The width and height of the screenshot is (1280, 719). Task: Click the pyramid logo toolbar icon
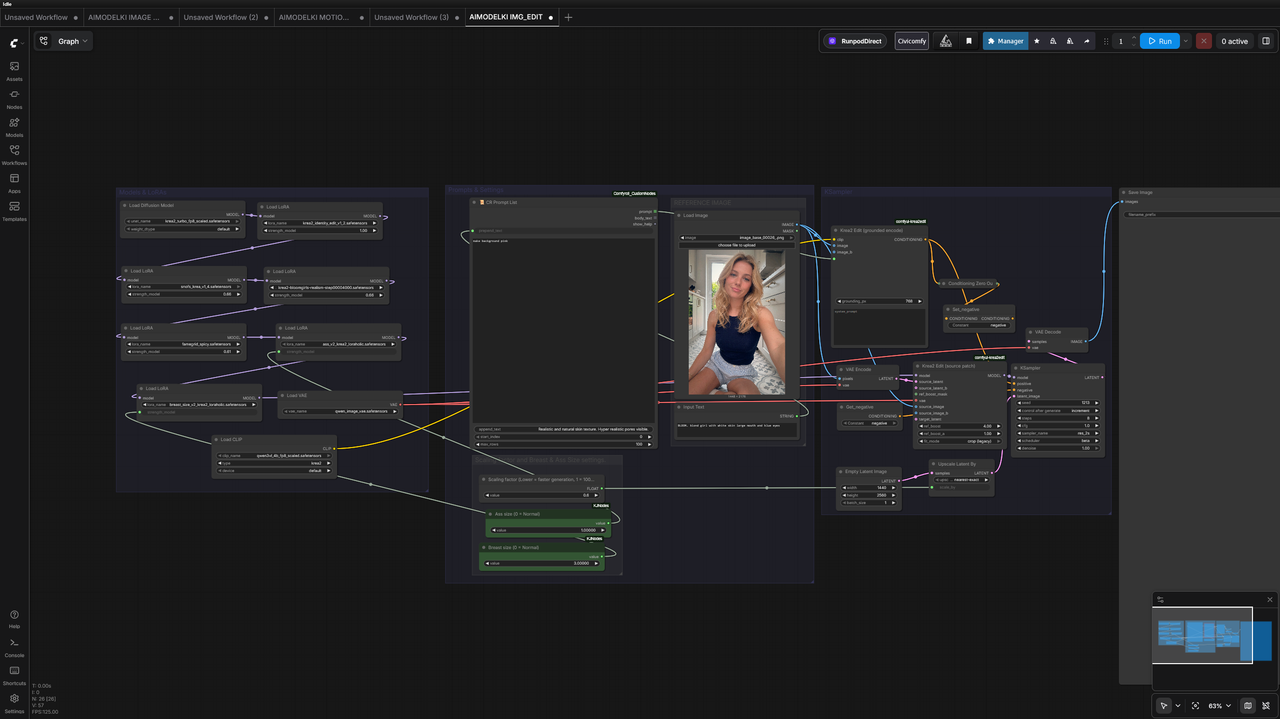pyautogui.click(x=945, y=41)
